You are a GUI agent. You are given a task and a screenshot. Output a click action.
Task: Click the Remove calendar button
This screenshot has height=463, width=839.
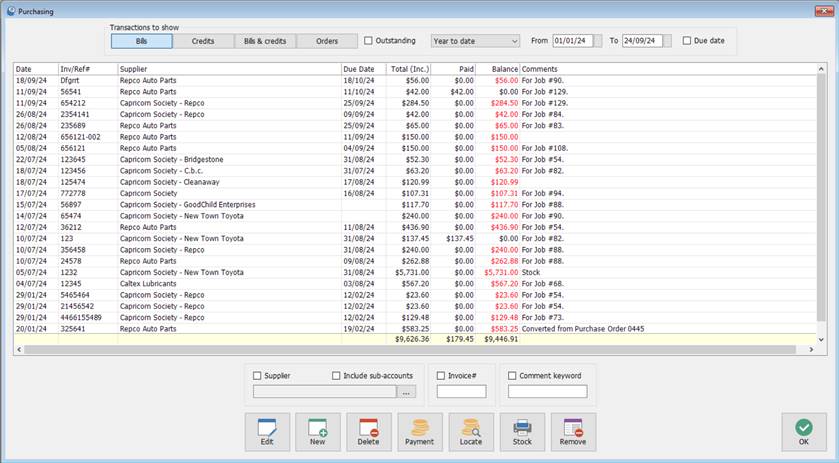pyautogui.click(x=573, y=431)
